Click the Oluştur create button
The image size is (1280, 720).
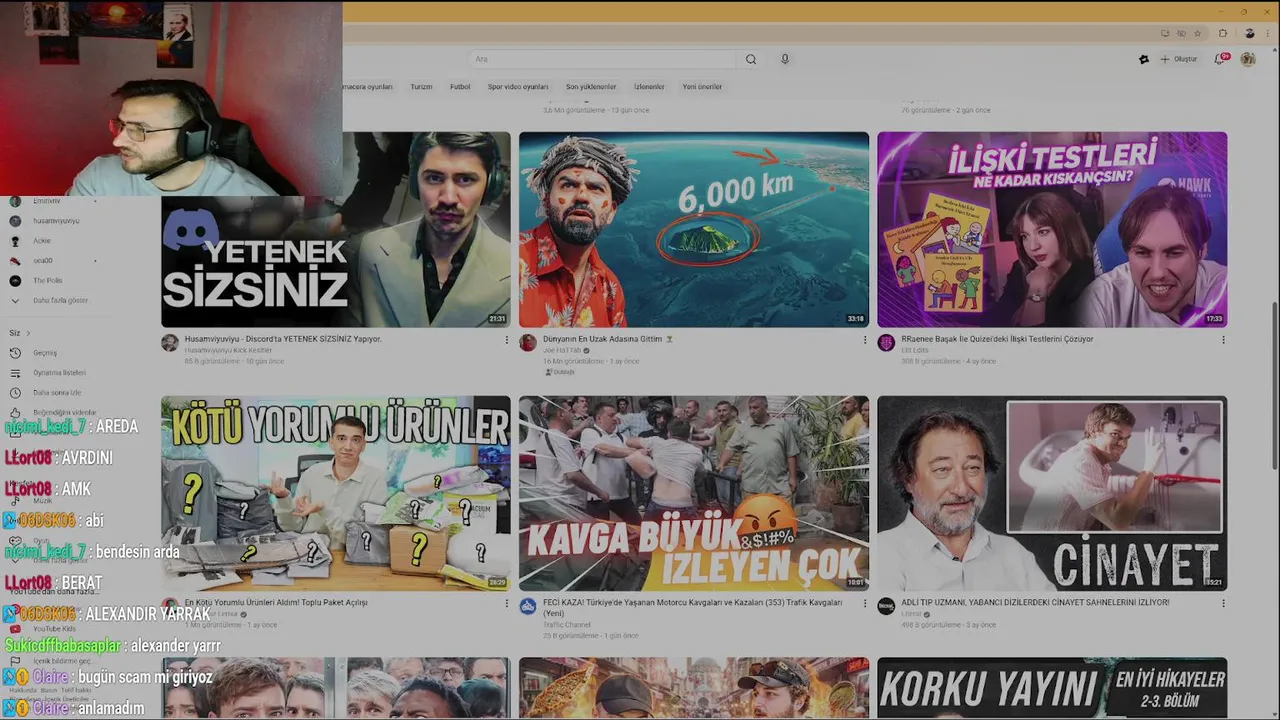(1179, 59)
